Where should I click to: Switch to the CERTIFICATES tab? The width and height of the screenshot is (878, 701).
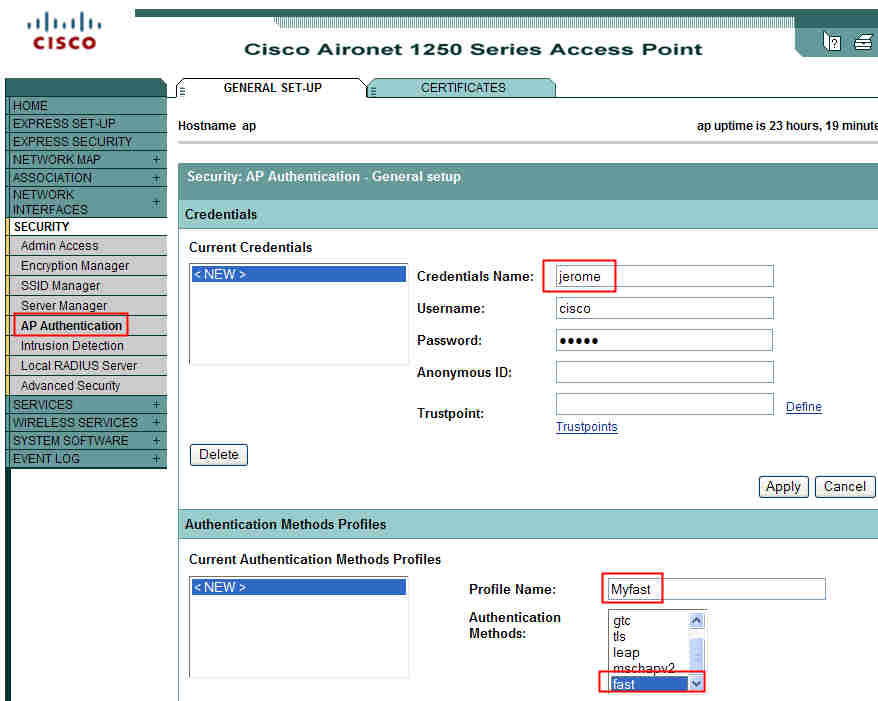(461, 87)
